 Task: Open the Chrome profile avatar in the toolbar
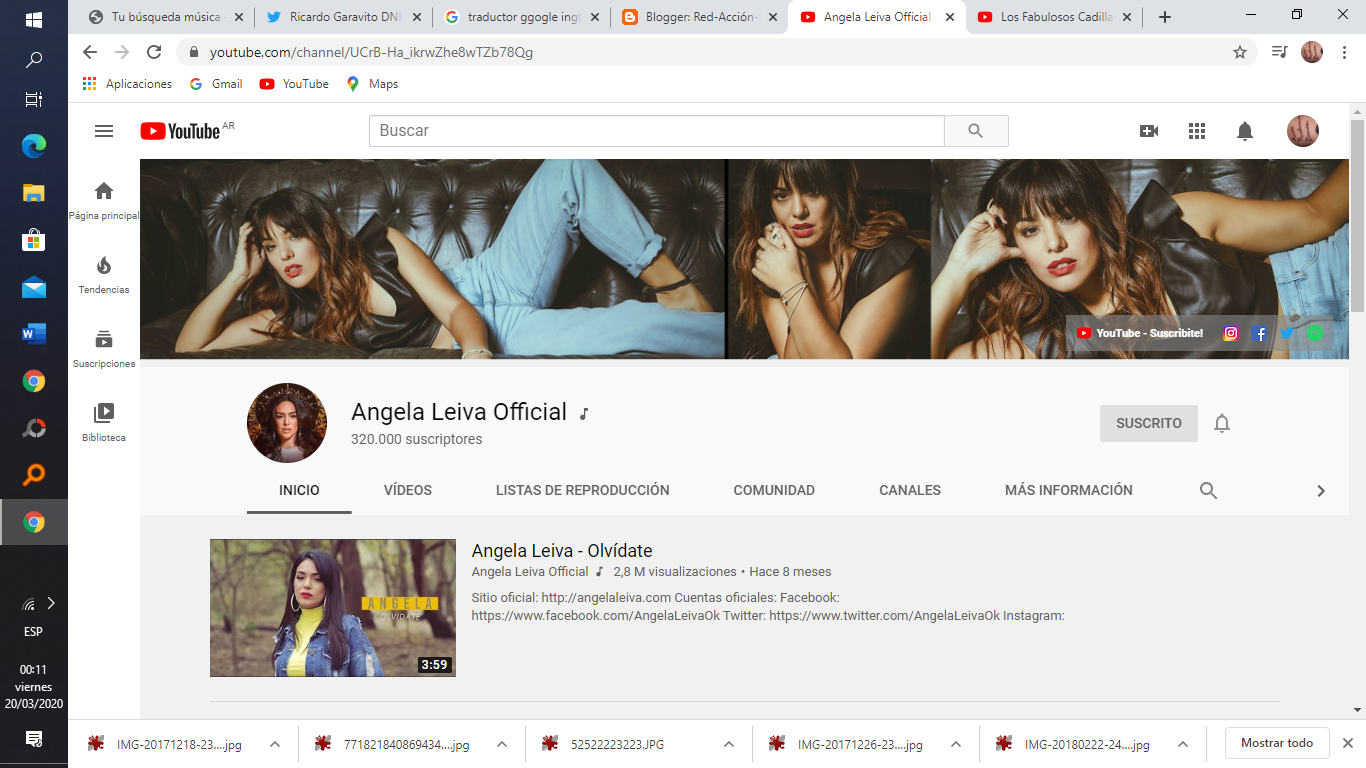tap(1312, 52)
